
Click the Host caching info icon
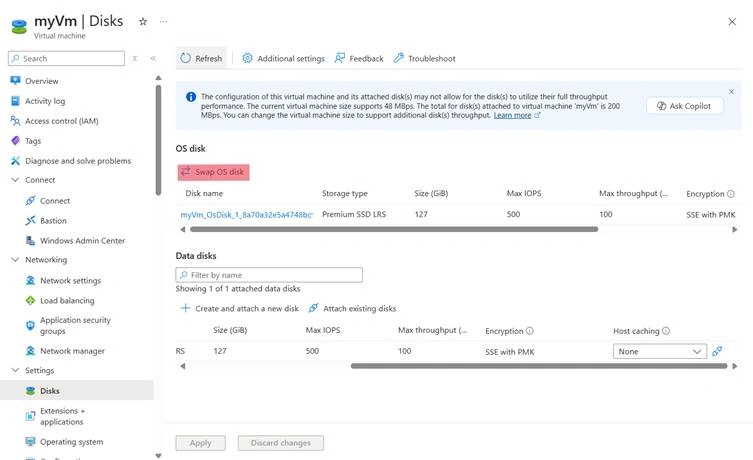pyautogui.click(x=666, y=331)
